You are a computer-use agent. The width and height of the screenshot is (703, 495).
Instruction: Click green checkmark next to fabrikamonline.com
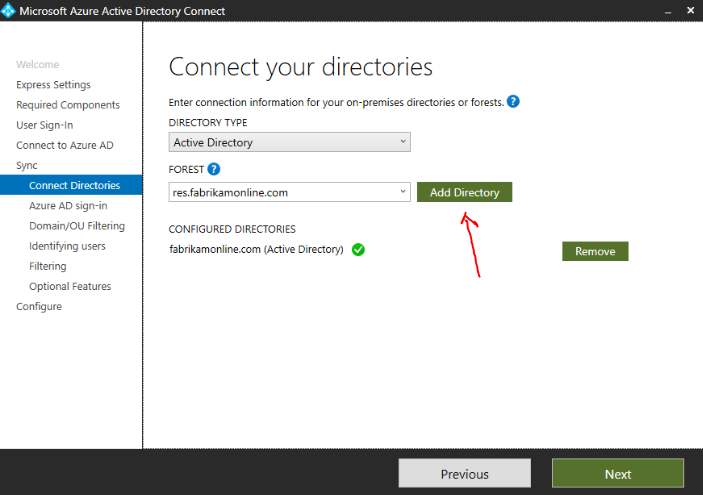coord(358,249)
